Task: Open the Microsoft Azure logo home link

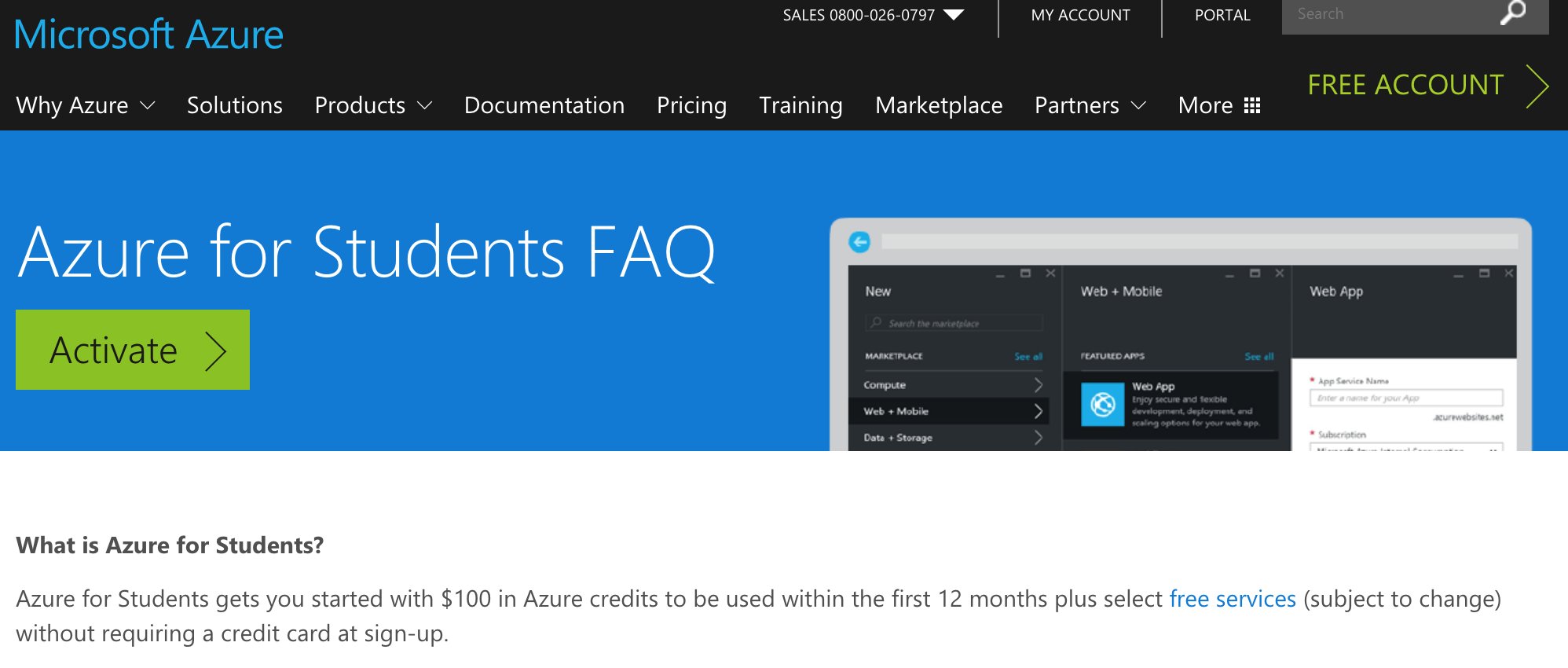Action: (148, 35)
